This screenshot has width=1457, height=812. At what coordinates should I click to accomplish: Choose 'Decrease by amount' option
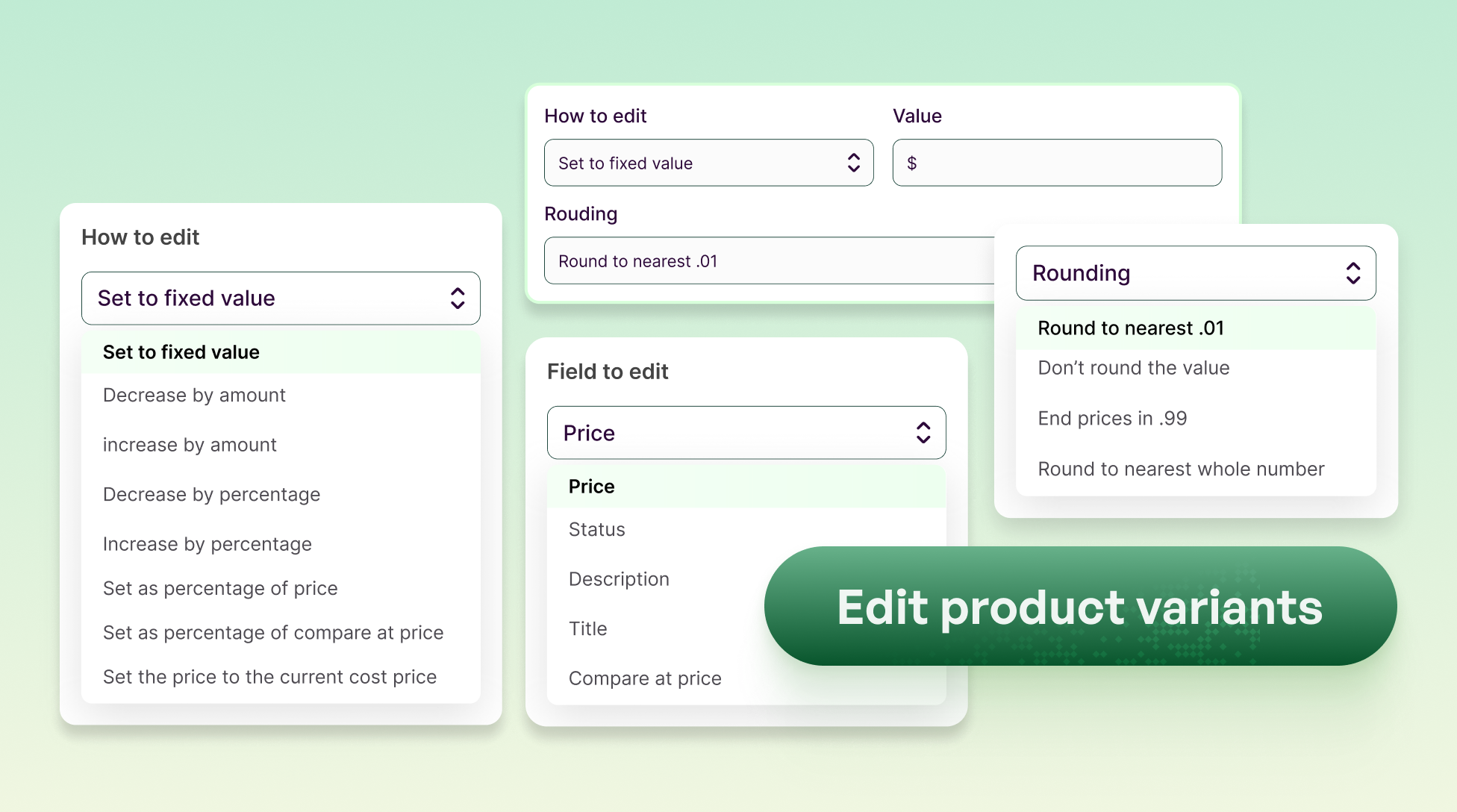pyautogui.click(x=194, y=396)
